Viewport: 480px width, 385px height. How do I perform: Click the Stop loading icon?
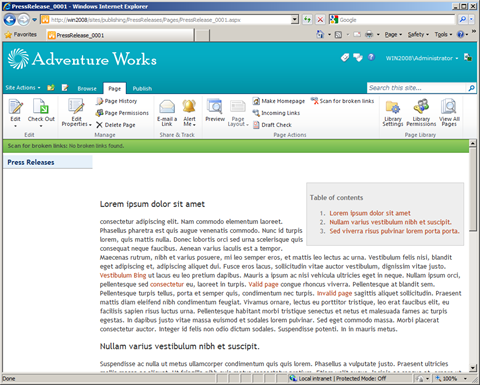tap(320, 20)
